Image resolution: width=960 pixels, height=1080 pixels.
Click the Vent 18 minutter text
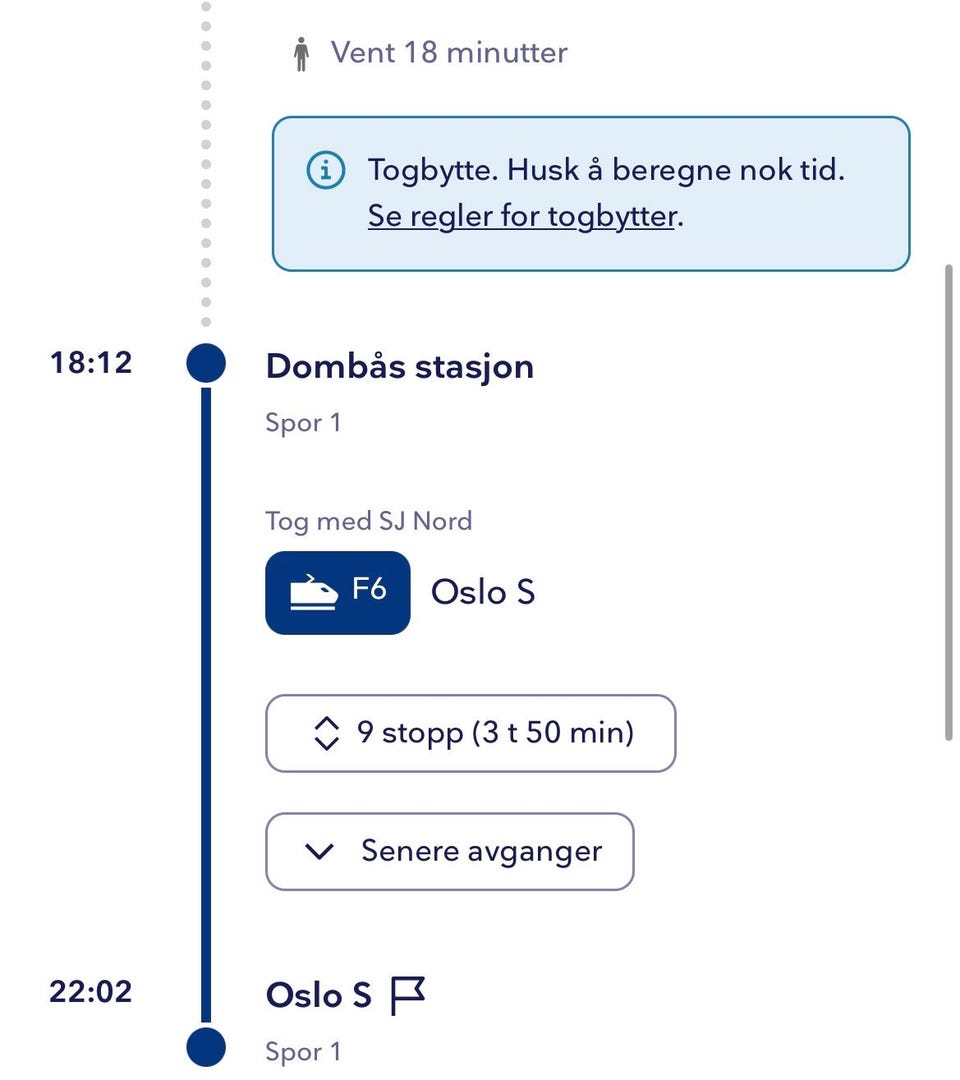(449, 52)
